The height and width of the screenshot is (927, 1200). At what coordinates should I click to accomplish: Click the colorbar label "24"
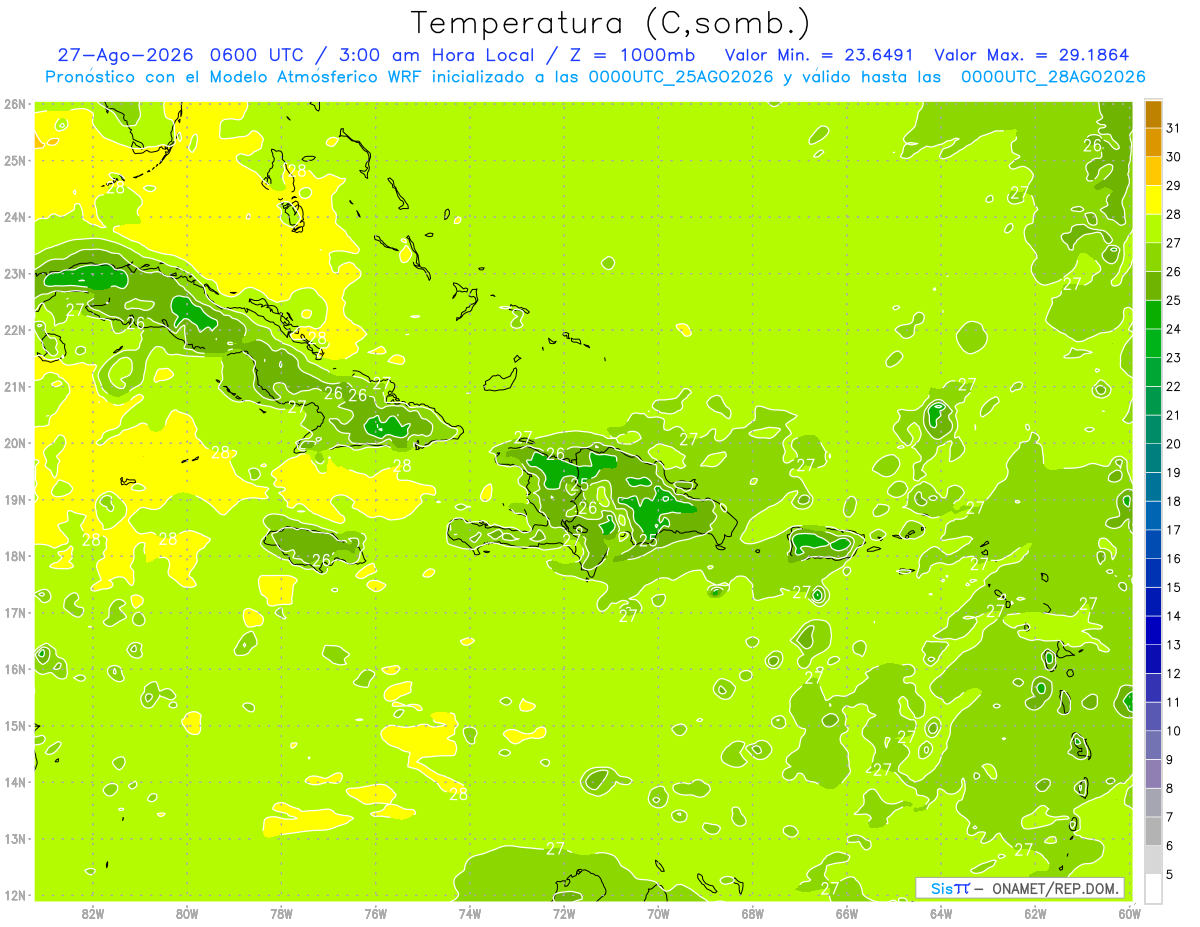pyautogui.click(x=1173, y=329)
